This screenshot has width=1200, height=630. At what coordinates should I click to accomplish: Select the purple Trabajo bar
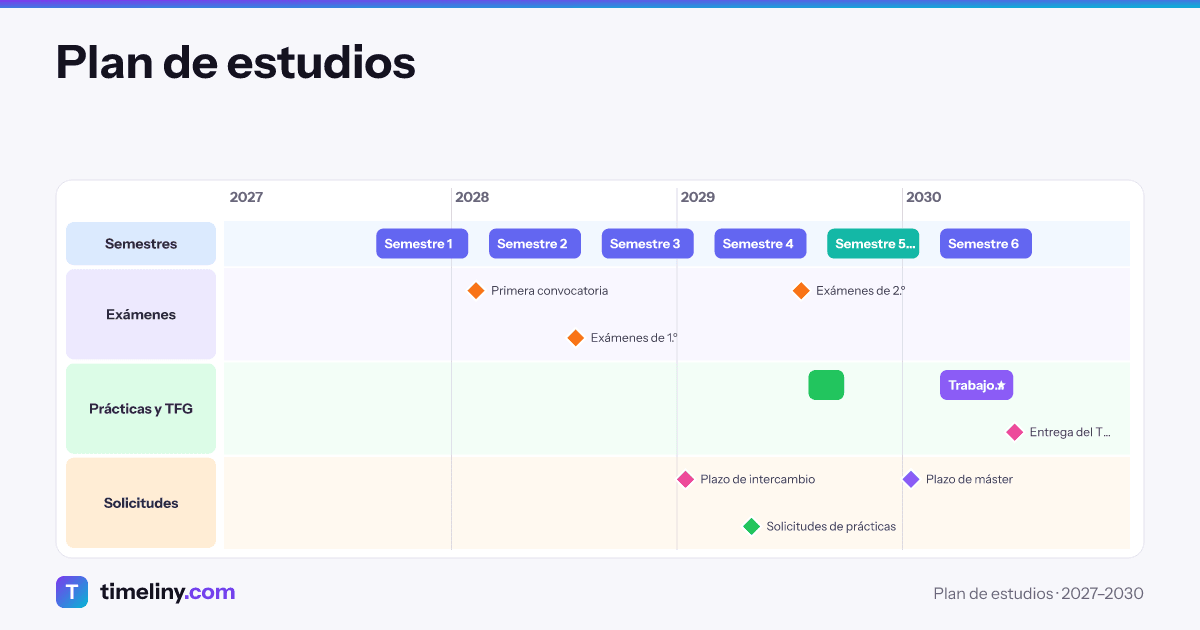977,385
